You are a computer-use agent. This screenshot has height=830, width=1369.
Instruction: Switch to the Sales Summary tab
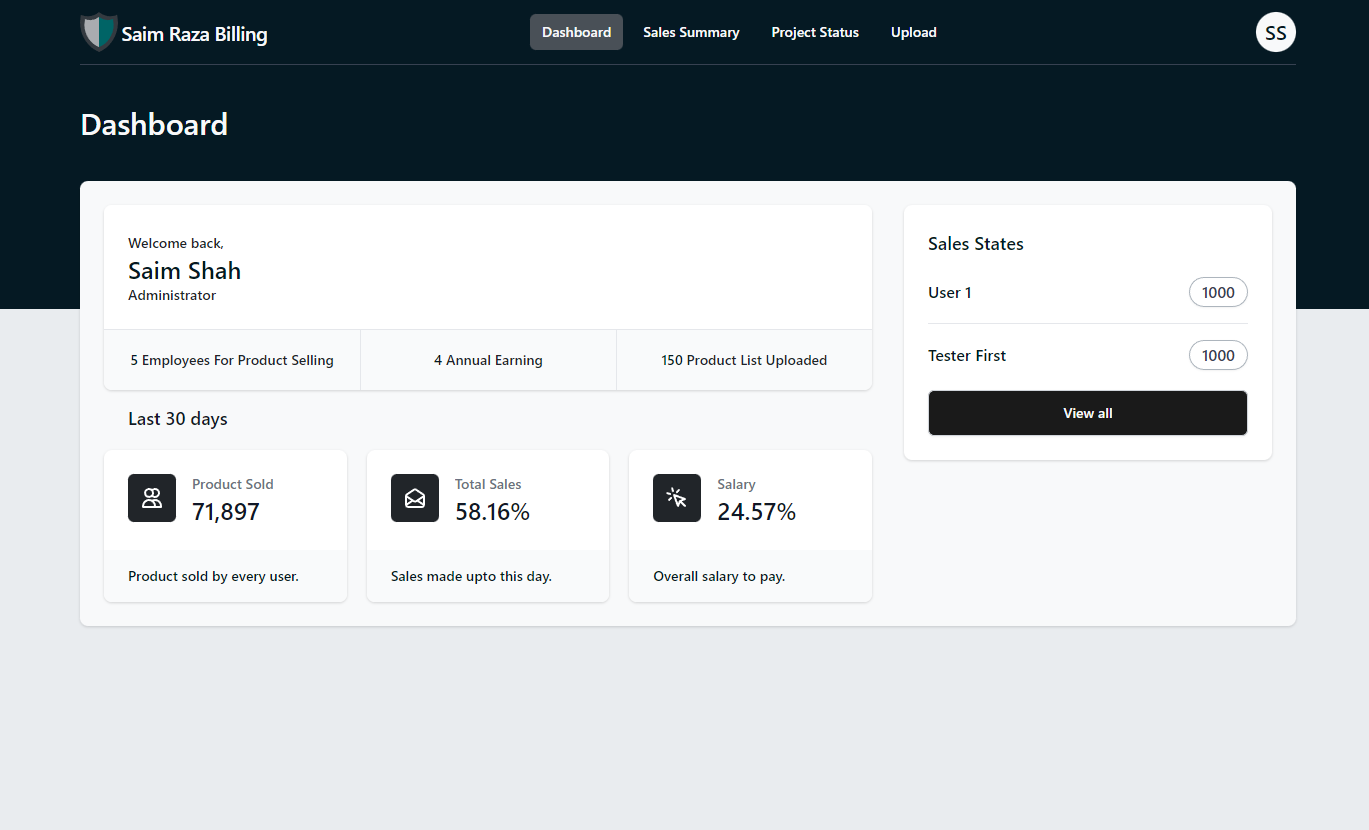[691, 31]
